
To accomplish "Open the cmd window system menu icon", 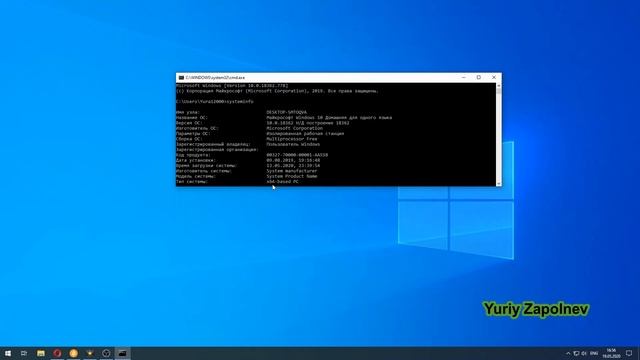I will click(x=181, y=78).
